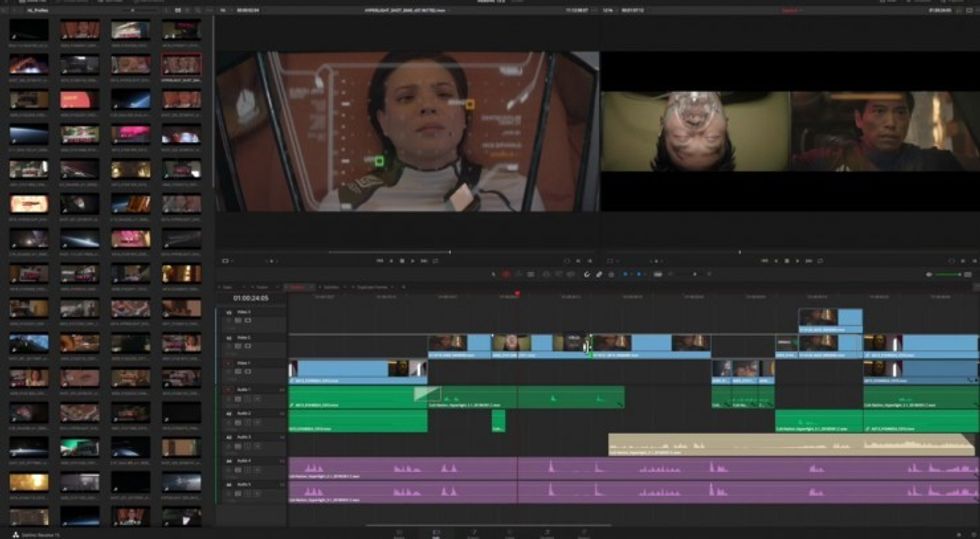
Task: Switch to the Fusion page
Action: tap(473, 533)
